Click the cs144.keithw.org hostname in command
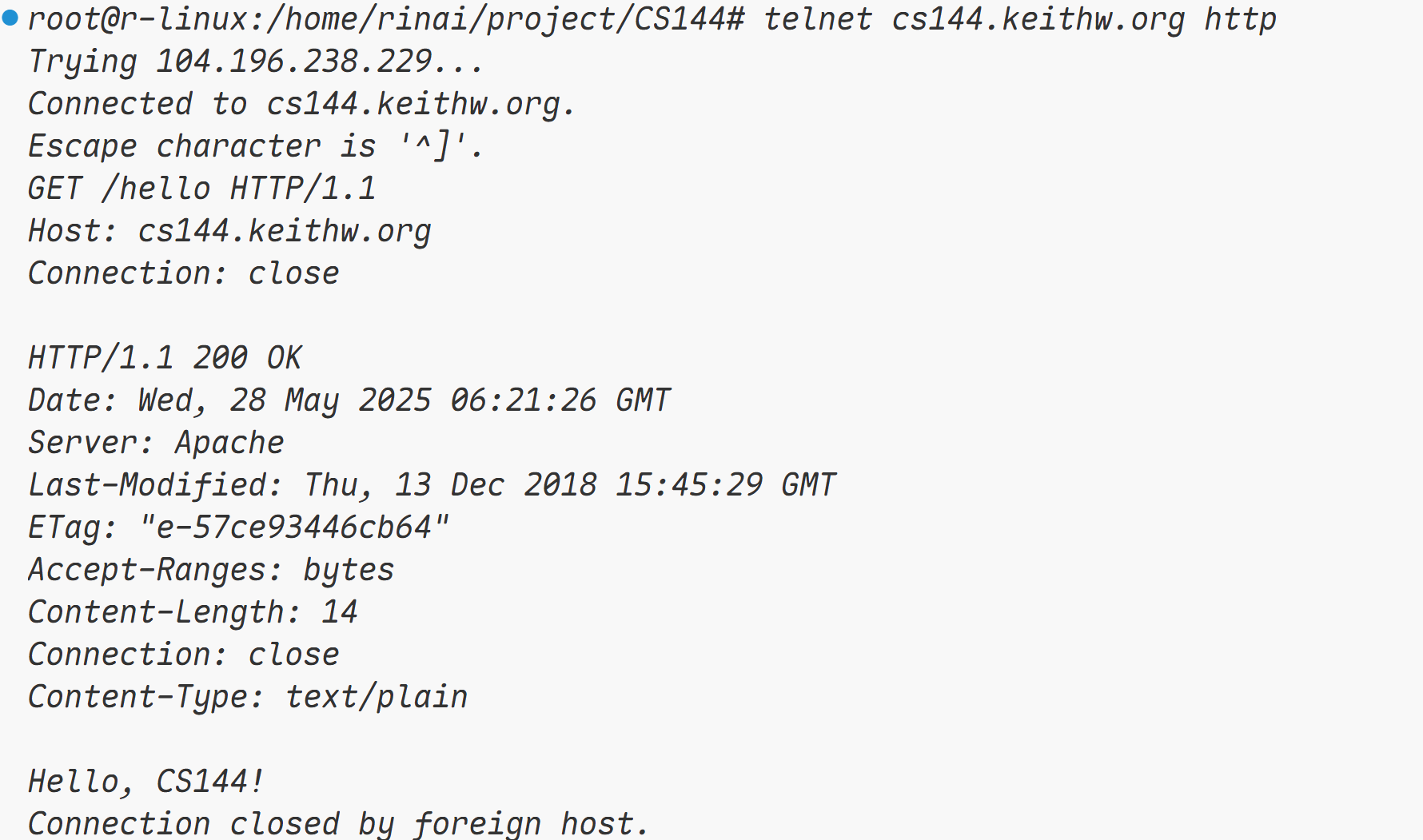This screenshot has width=1423, height=840. click(1038, 19)
